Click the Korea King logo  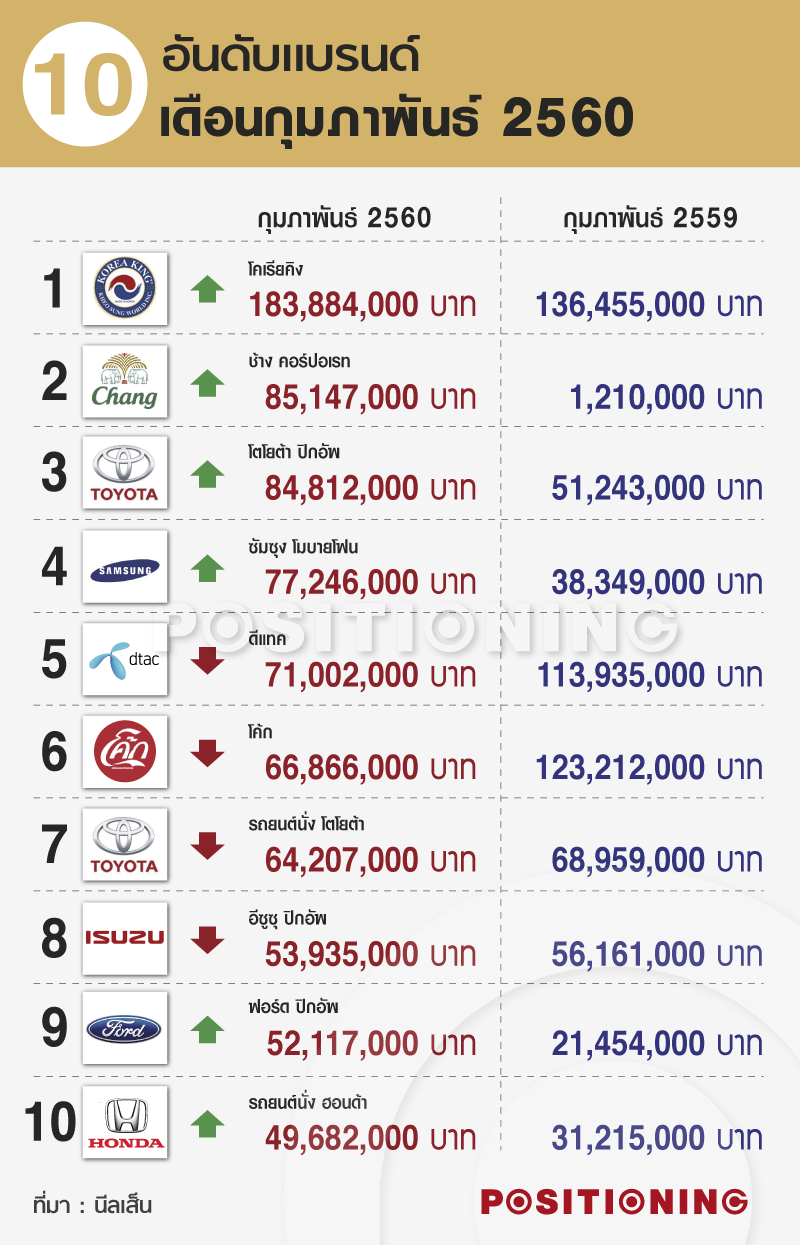pos(125,288)
